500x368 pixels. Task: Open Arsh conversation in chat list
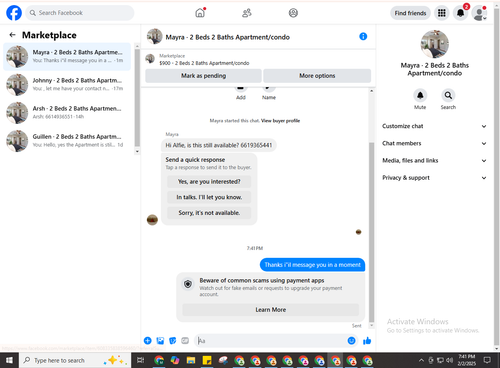point(67,112)
